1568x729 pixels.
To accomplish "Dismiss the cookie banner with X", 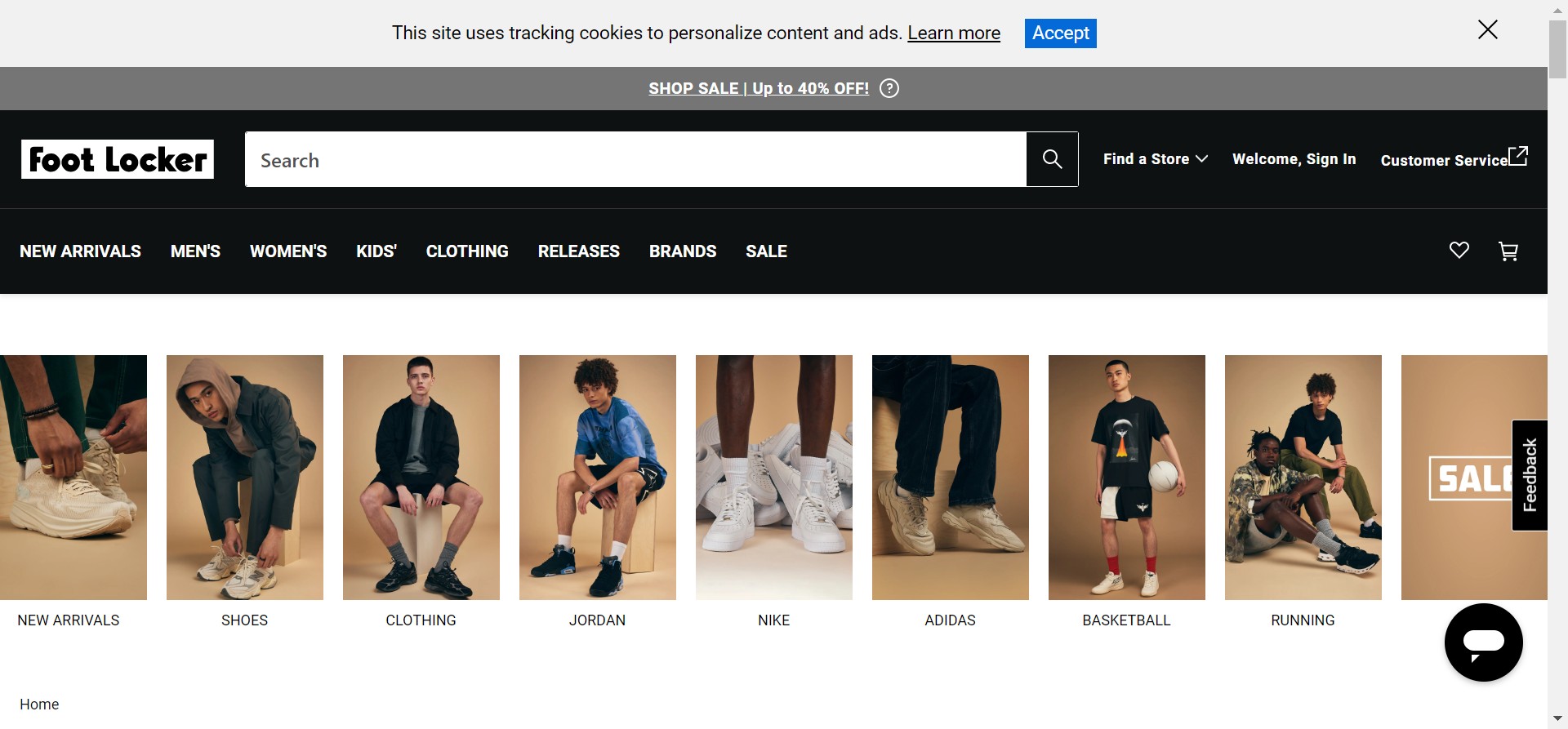I will click(x=1487, y=30).
